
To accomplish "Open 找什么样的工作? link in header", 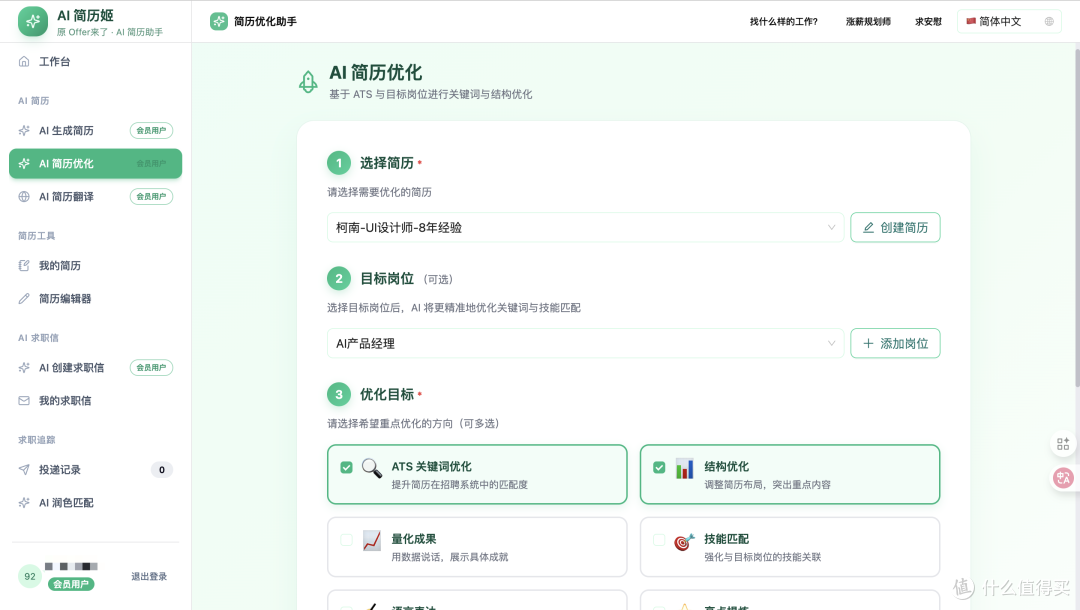I will [x=784, y=21].
